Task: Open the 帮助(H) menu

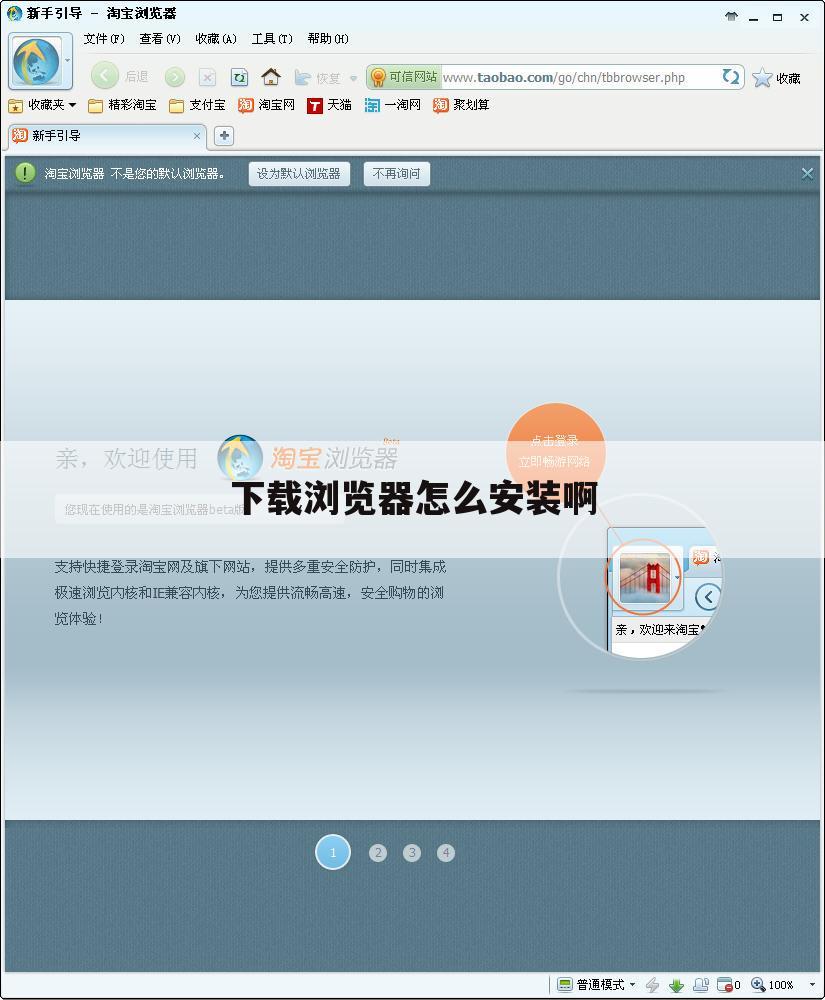Action: [x=328, y=39]
